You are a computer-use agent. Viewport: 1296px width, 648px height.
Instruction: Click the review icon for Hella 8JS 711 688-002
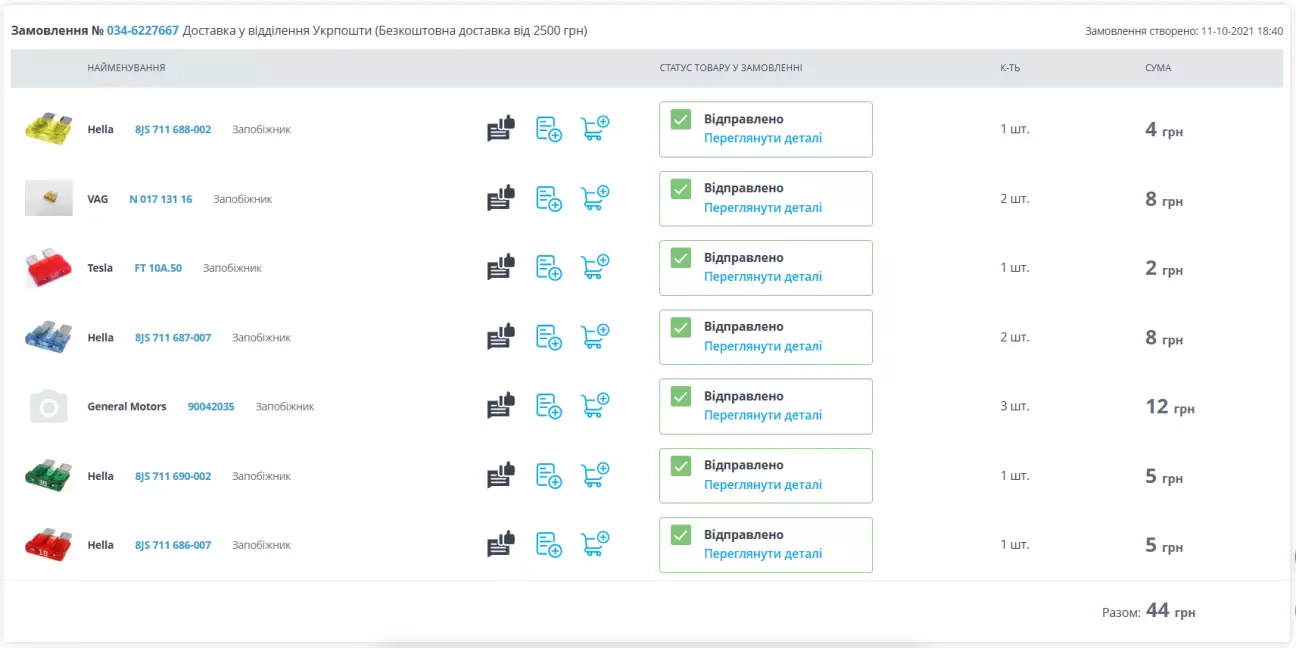pos(500,129)
